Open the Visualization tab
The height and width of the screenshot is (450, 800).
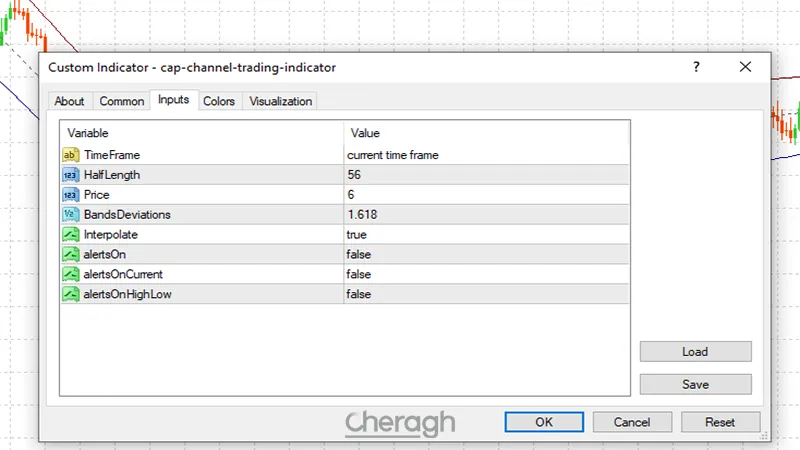click(281, 101)
